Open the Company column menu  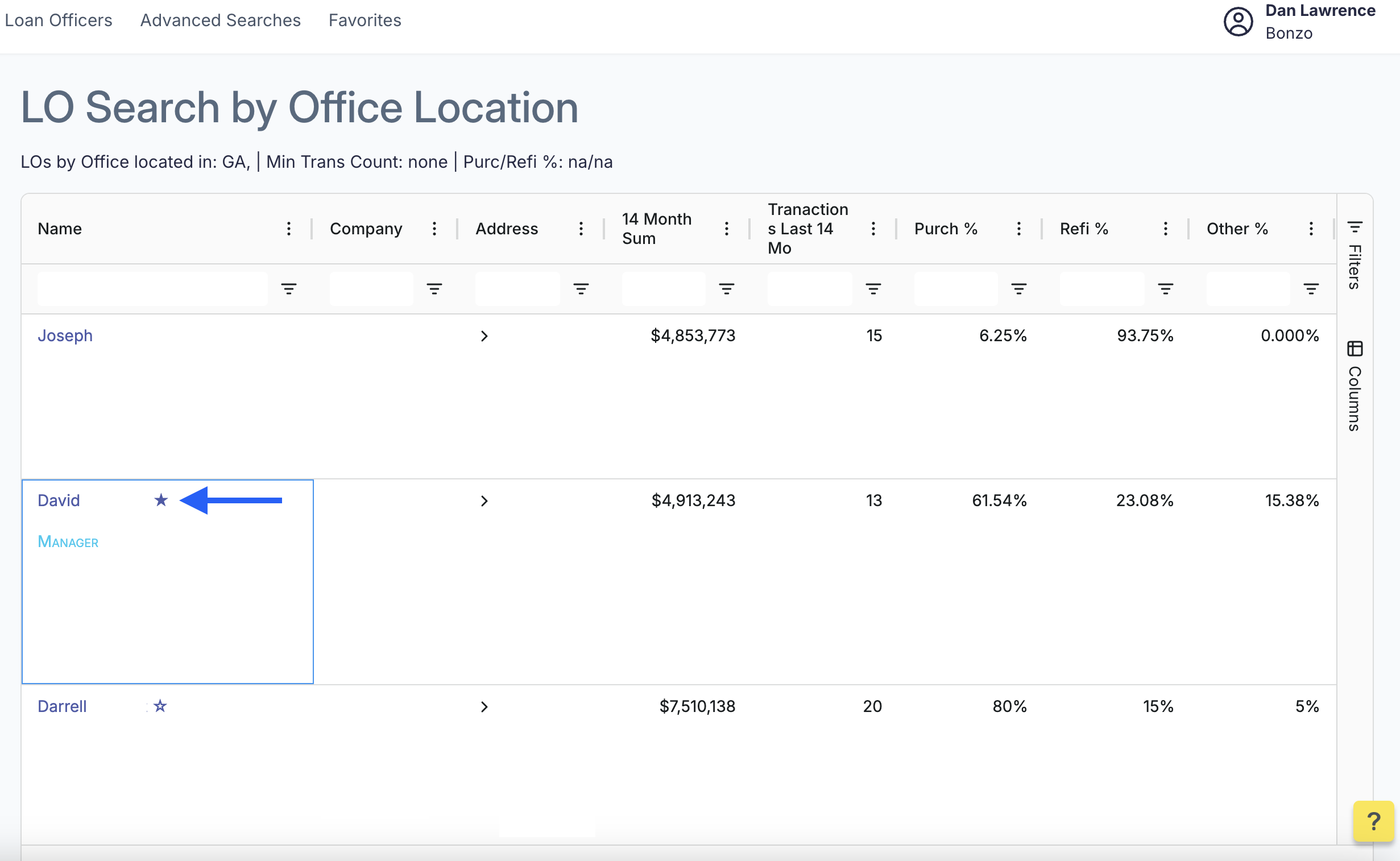[x=434, y=229]
